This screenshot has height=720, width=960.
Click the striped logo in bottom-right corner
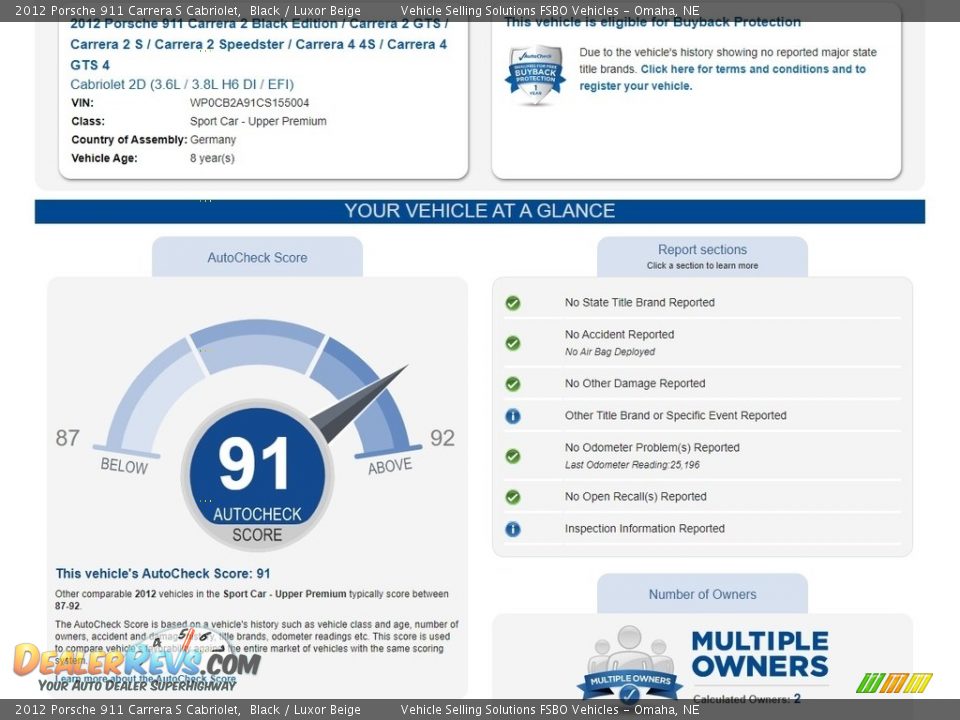[894, 683]
